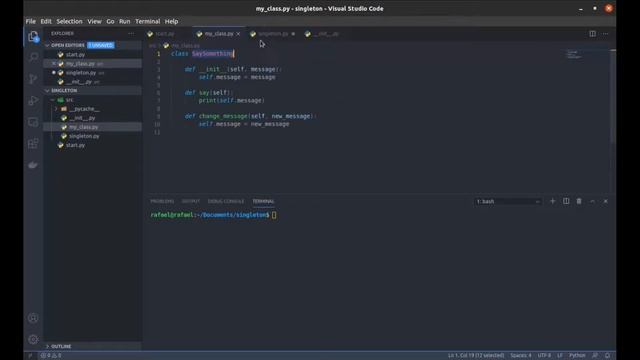The image size is (640, 360).
Task: Open the Manage gear icon
Action: pos(33,339)
